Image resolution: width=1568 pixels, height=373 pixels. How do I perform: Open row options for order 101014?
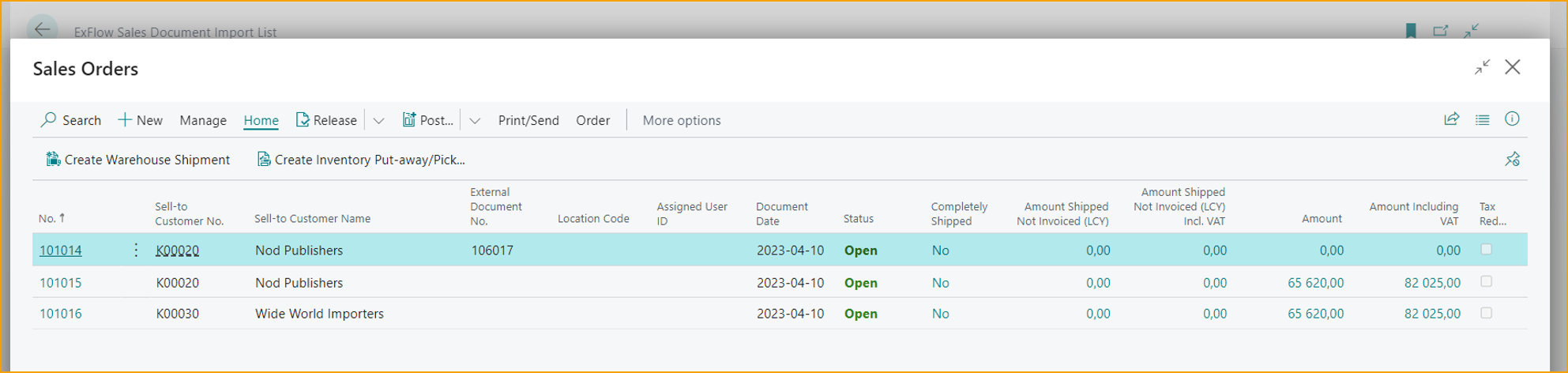(136, 250)
